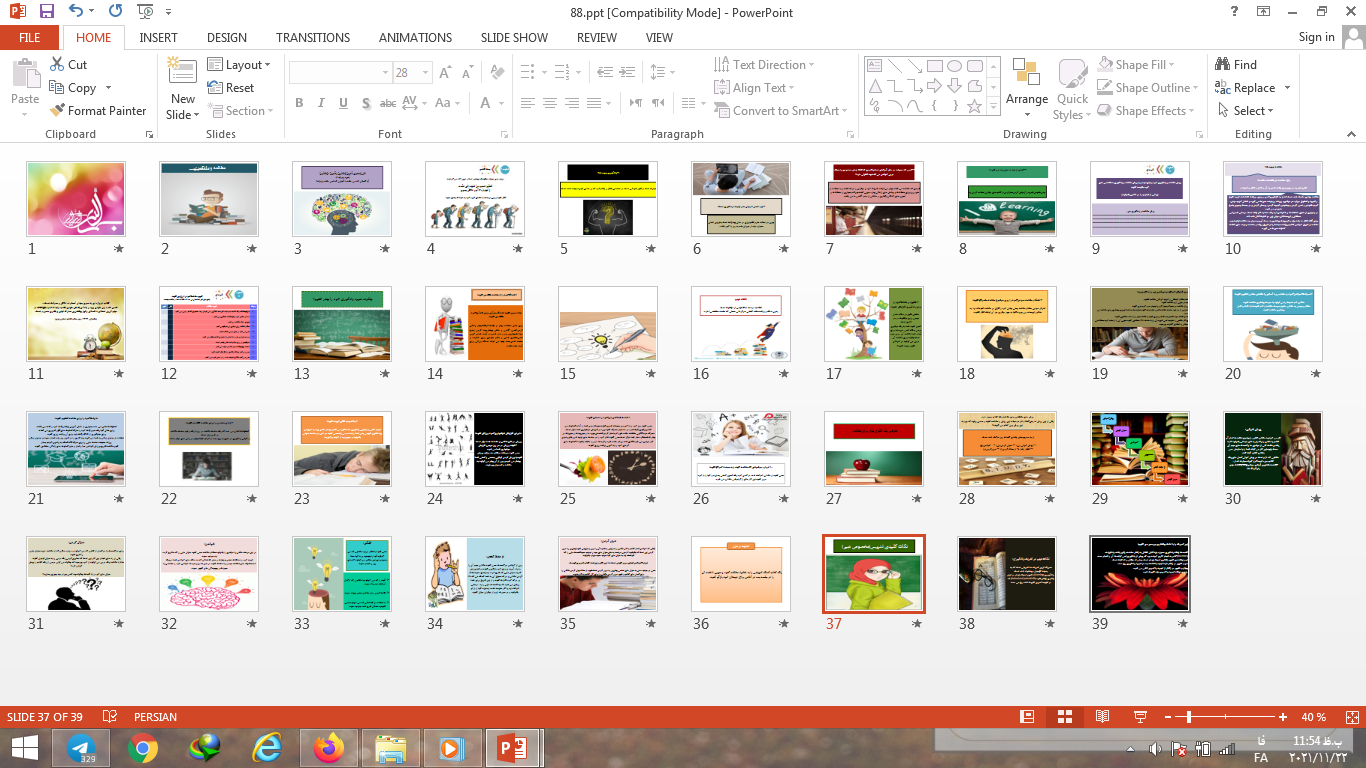This screenshot has width=1366, height=768.
Task: Toggle Bold formatting
Action: pyautogui.click(x=299, y=103)
